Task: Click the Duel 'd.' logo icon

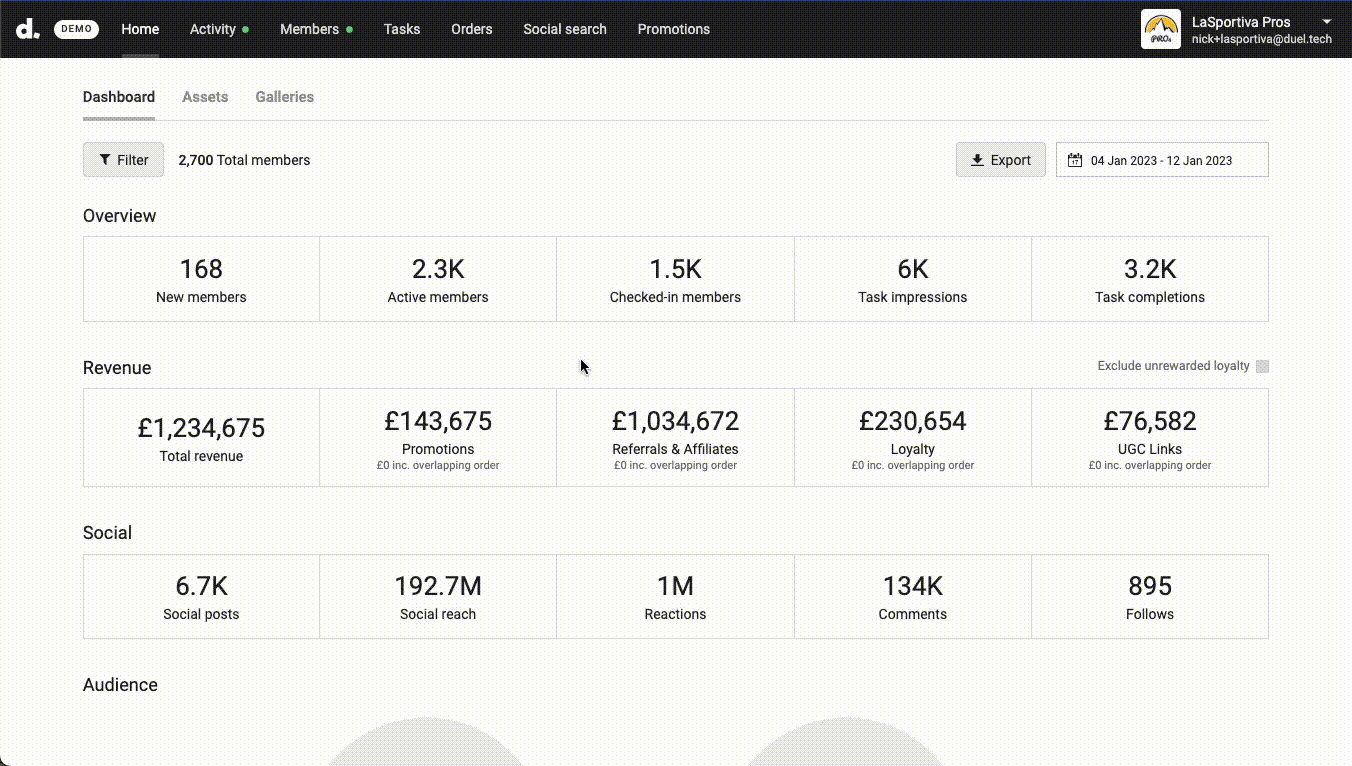Action: (x=28, y=29)
